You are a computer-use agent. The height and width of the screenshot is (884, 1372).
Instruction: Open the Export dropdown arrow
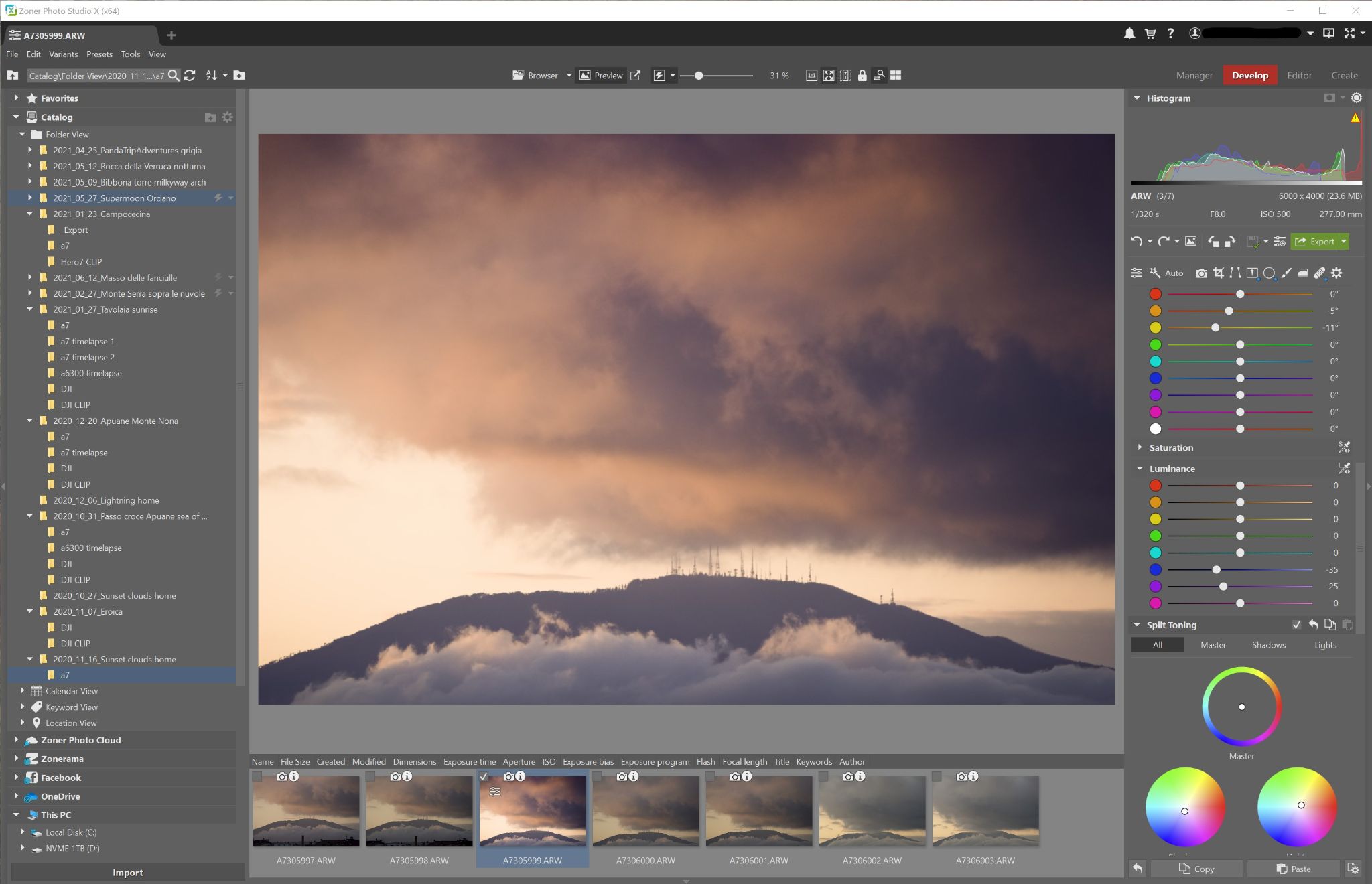1343,242
